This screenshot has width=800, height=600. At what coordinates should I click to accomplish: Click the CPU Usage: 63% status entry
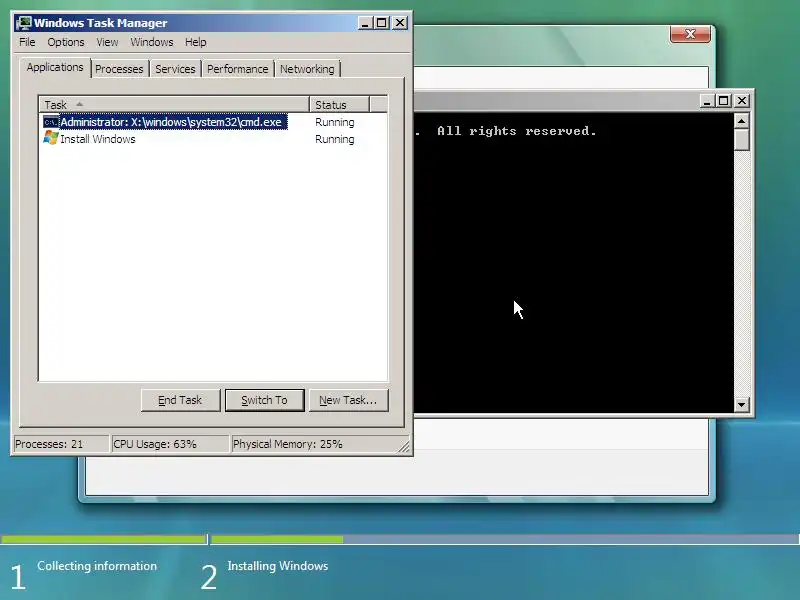[169, 444]
